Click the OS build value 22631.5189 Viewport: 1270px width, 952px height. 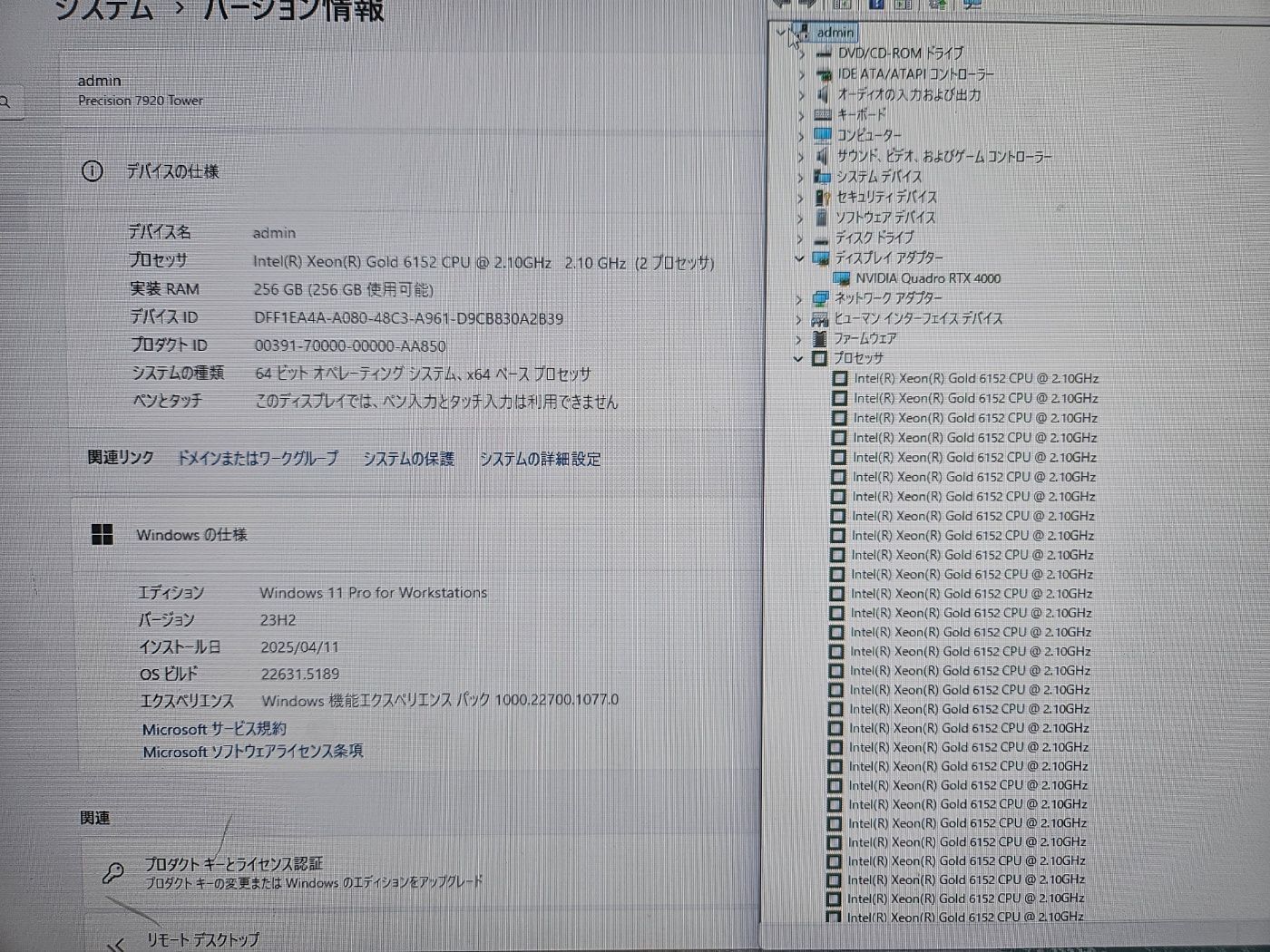300,675
